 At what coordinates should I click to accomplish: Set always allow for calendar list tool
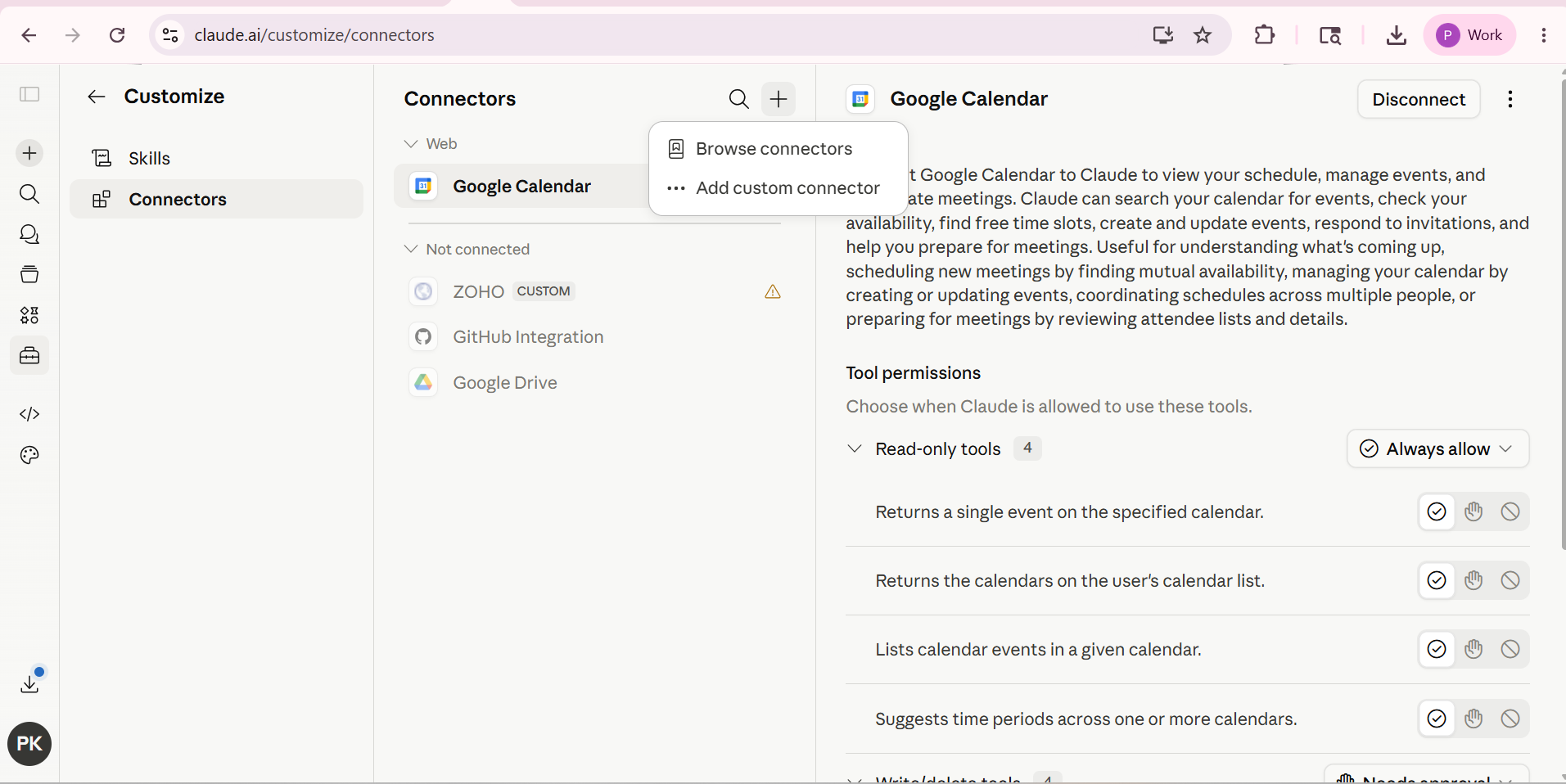pos(1437,580)
